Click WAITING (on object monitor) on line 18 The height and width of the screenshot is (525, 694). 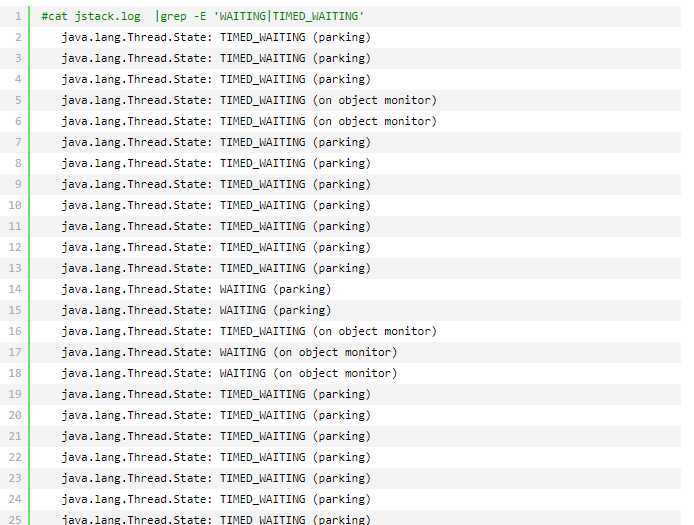click(x=308, y=373)
